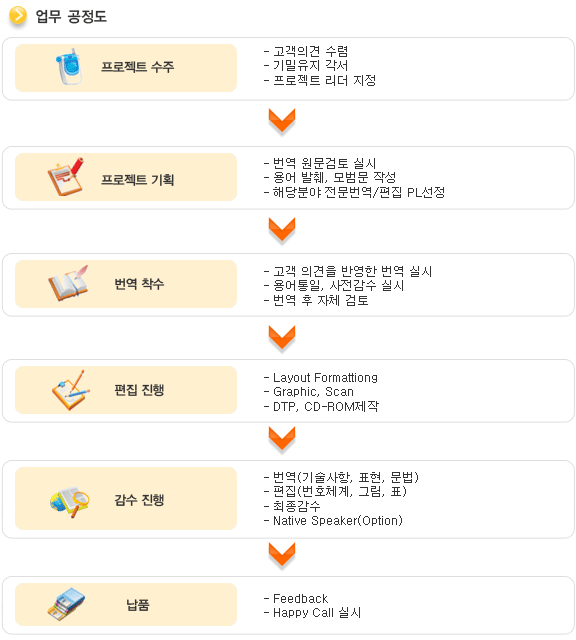Click orange chevron below 프로젝트 수주 box
The width and height of the screenshot is (576, 640).
[x=282, y=121]
